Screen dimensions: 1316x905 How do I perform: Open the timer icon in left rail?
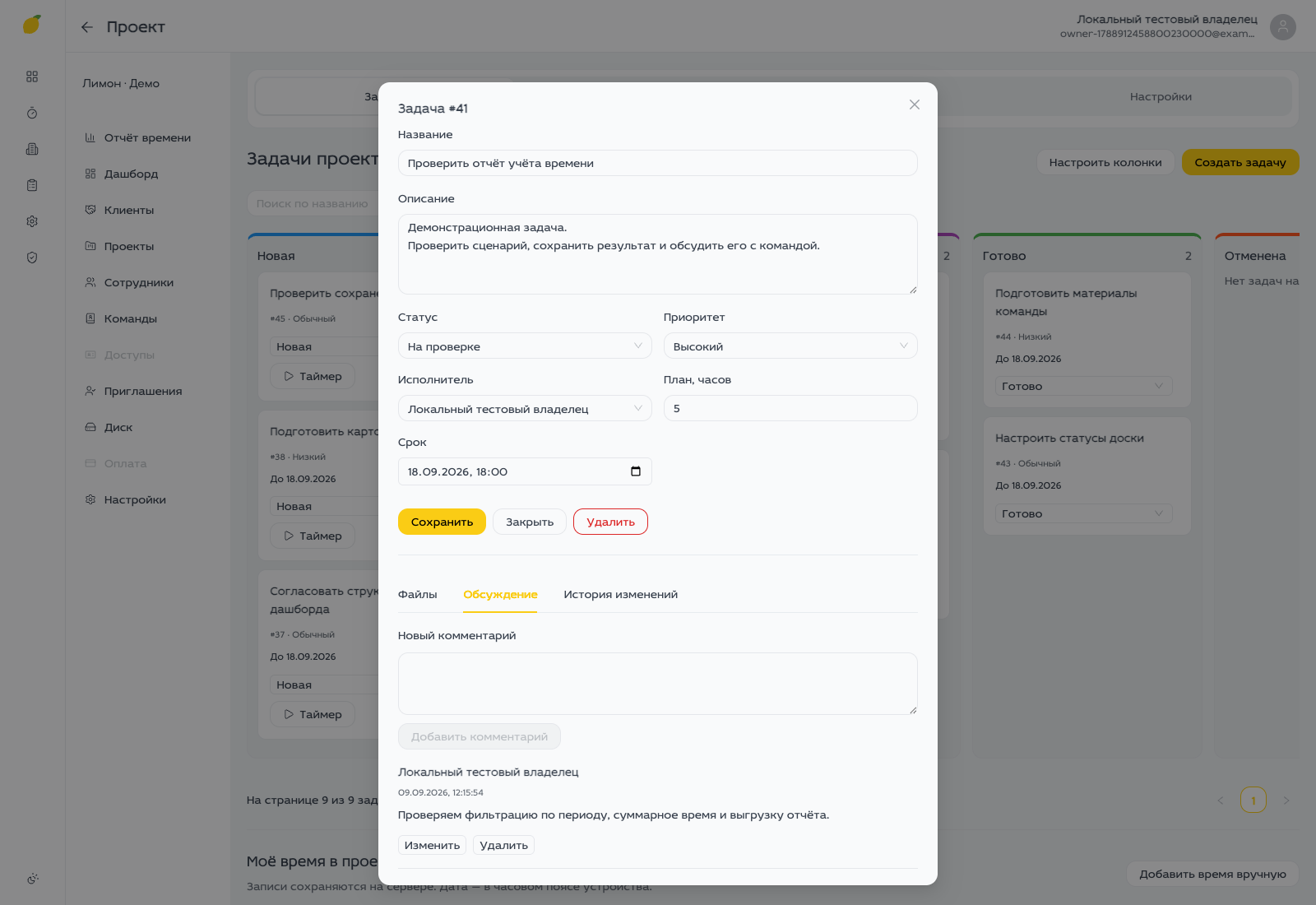pos(32,113)
